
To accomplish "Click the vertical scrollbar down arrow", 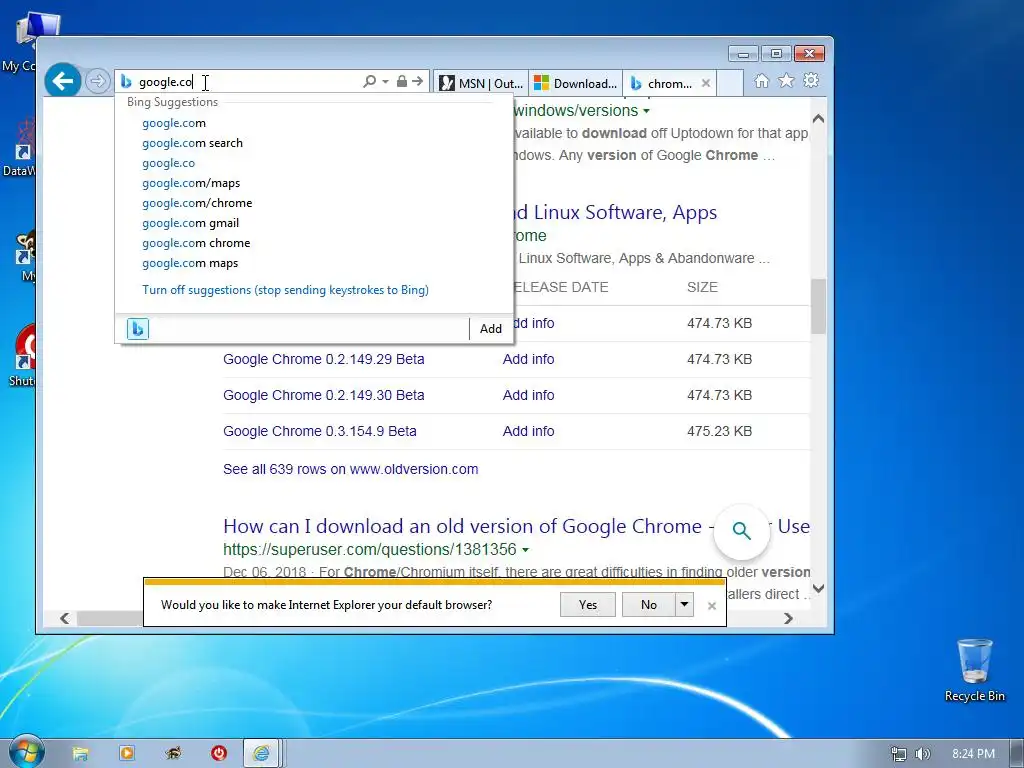I will tap(818, 588).
